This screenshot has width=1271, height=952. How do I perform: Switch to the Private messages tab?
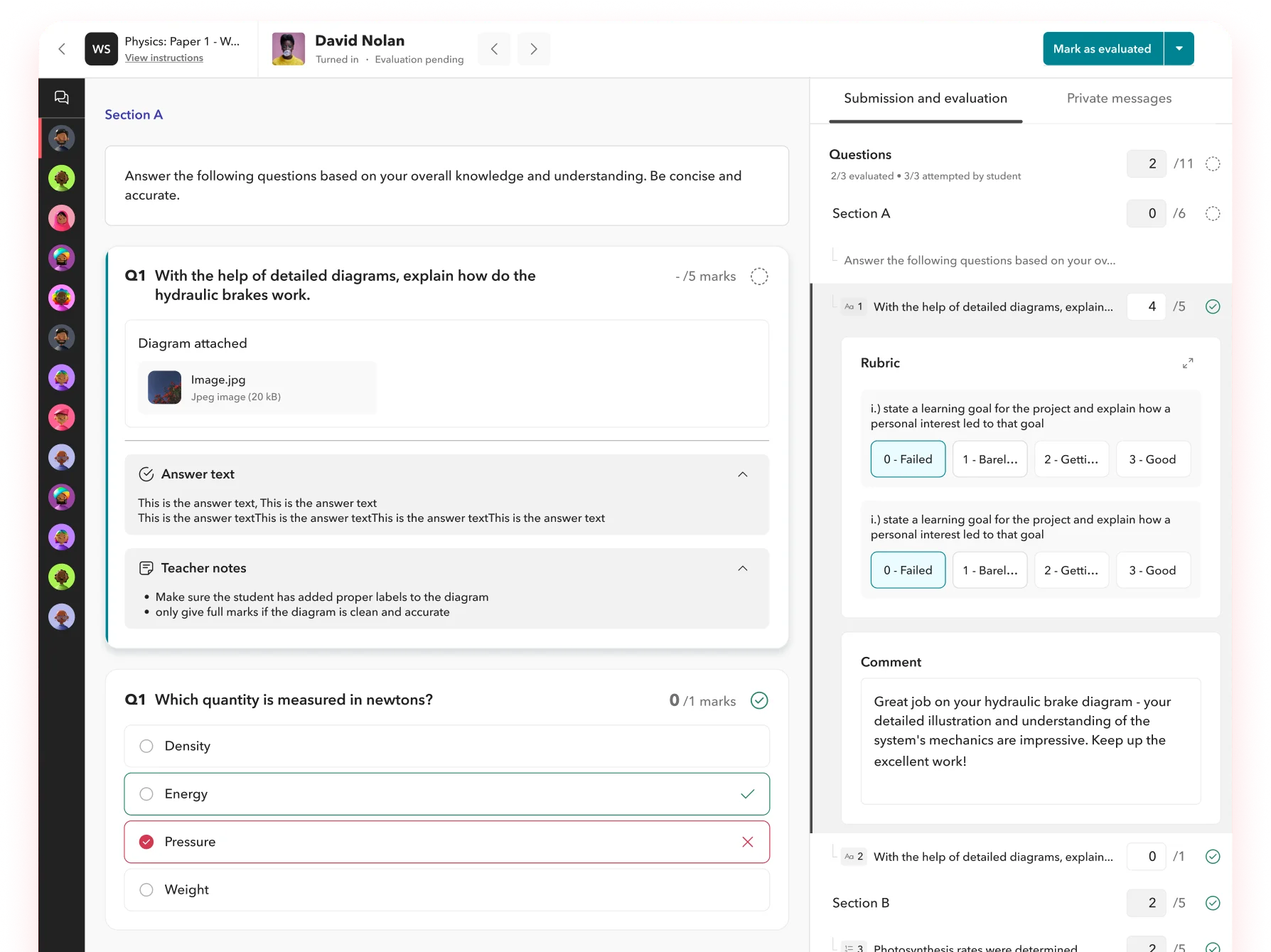tap(1119, 98)
